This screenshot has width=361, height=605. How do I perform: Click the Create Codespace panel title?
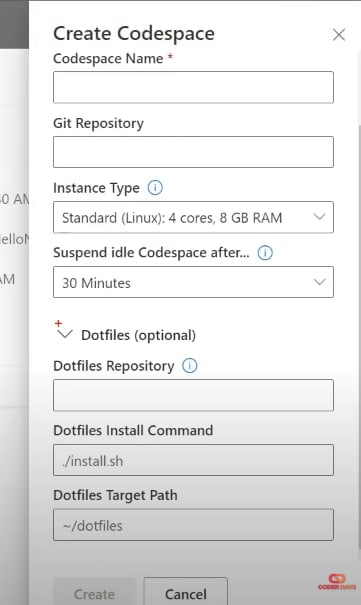pyautogui.click(x=134, y=34)
